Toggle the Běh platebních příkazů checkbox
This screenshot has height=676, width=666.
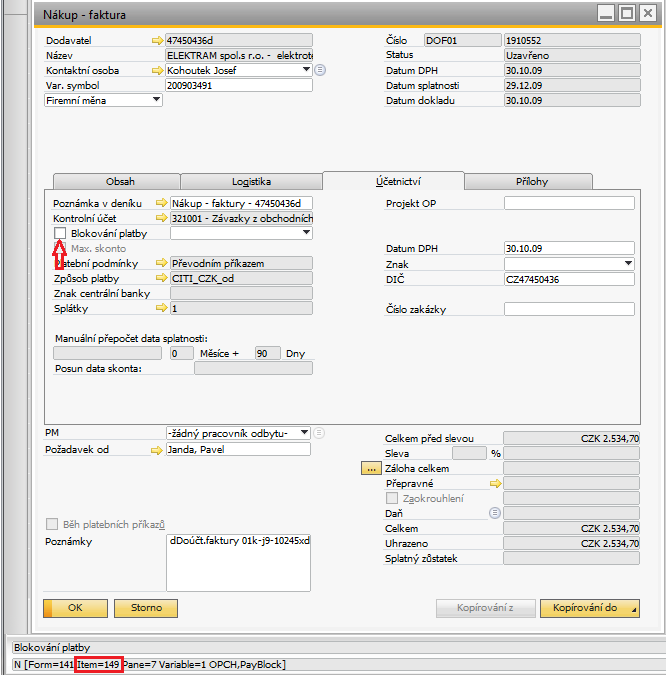52,524
